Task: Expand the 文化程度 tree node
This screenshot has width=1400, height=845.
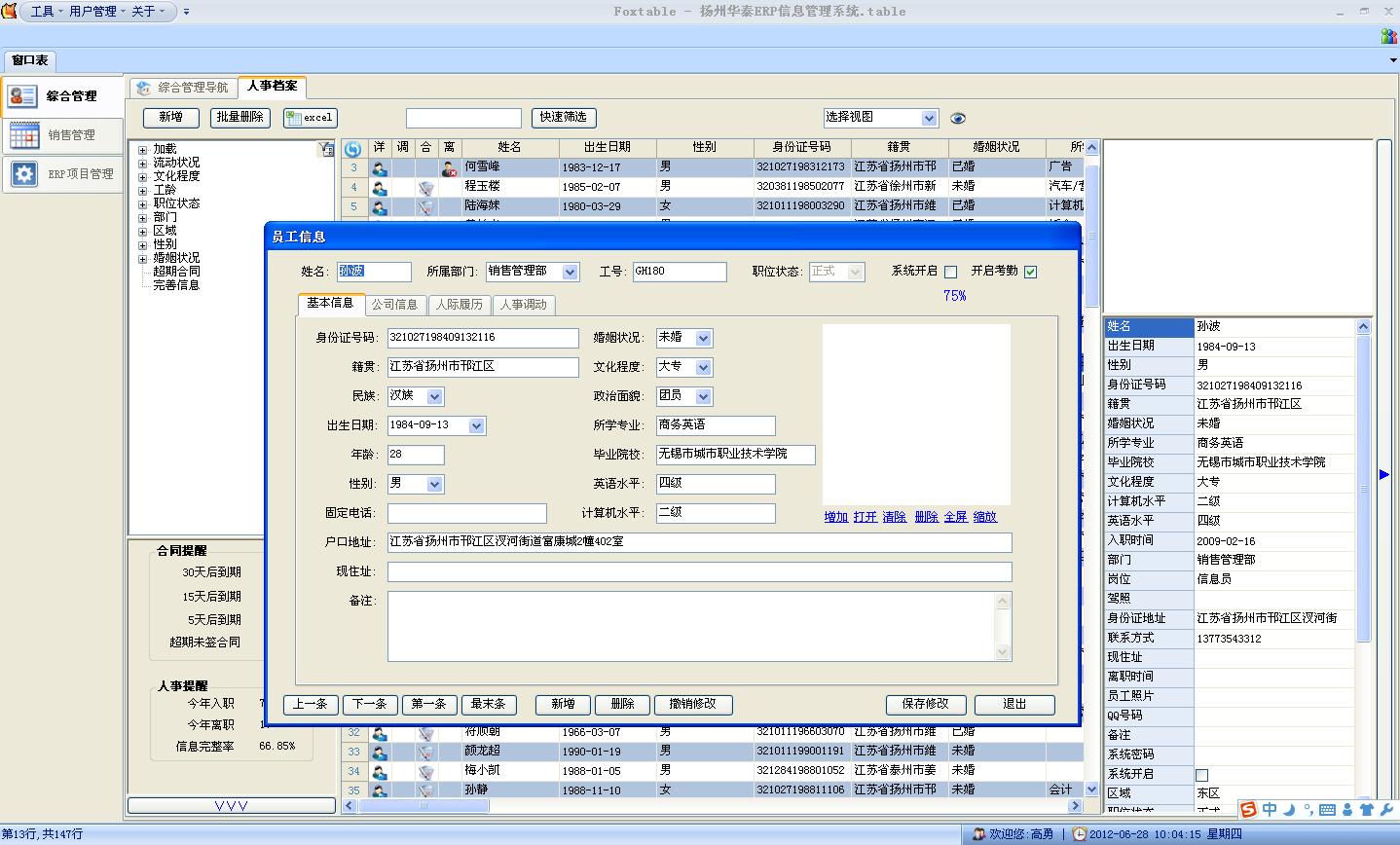Action: [x=142, y=176]
